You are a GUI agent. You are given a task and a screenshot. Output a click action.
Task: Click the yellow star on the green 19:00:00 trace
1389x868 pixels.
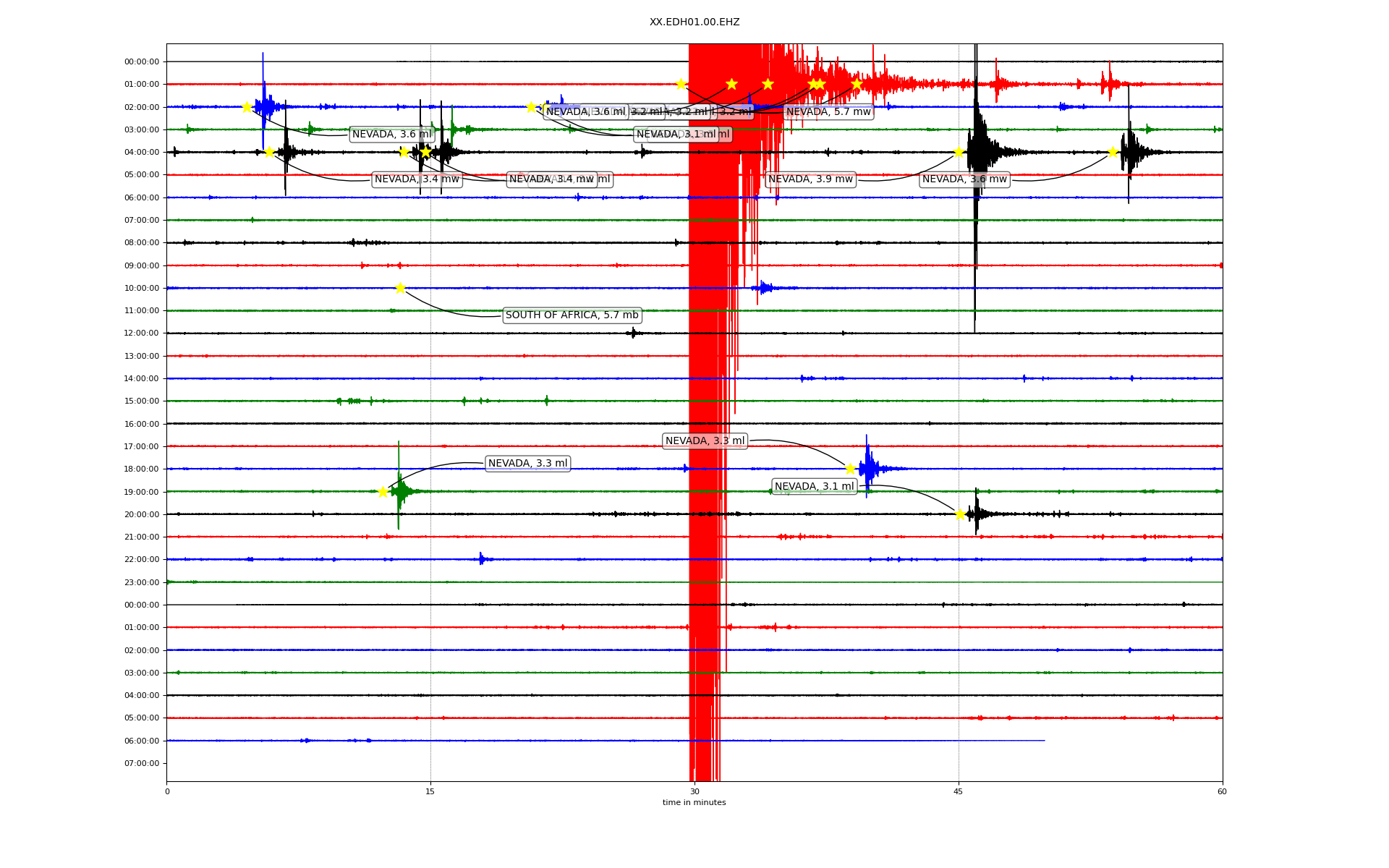[383, 492]
